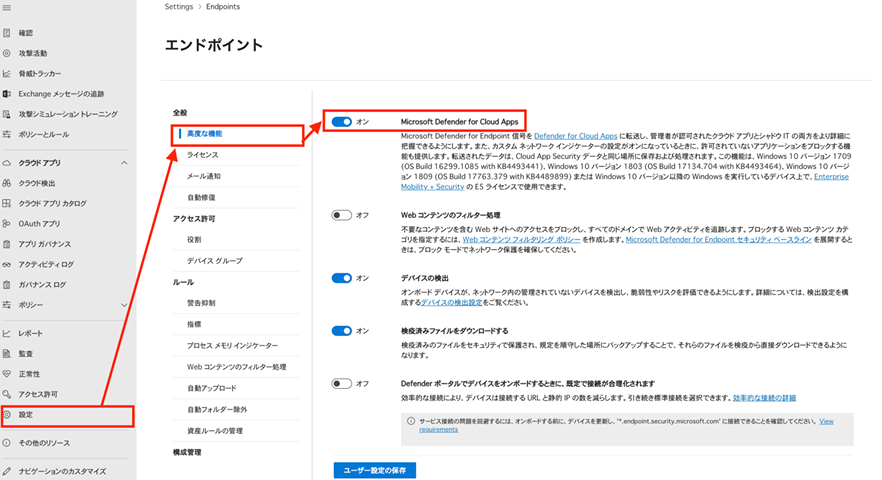The image size is (882, 480).
Task: Click the 正常性 heart icon
Action: pos(7,374)
